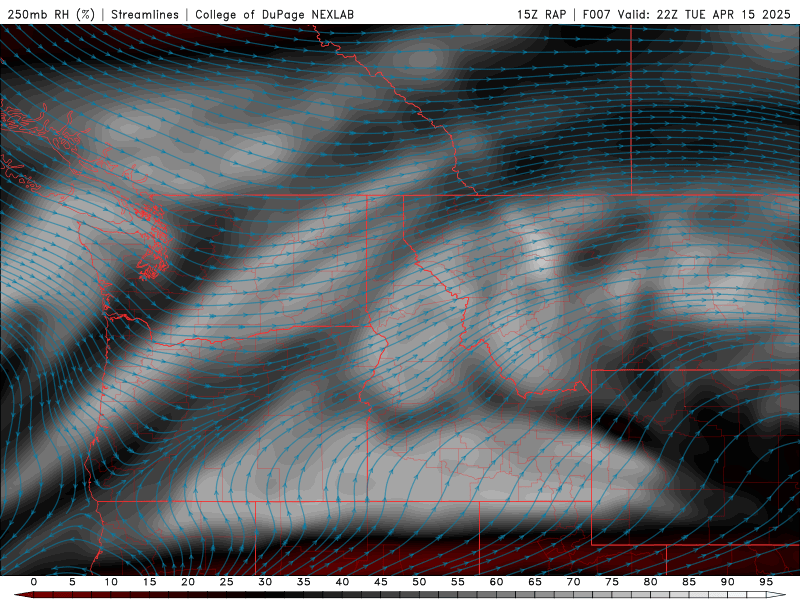Click the '5' value on the colorbar scale
Screen dimensions: 800x600
point(72,582)
